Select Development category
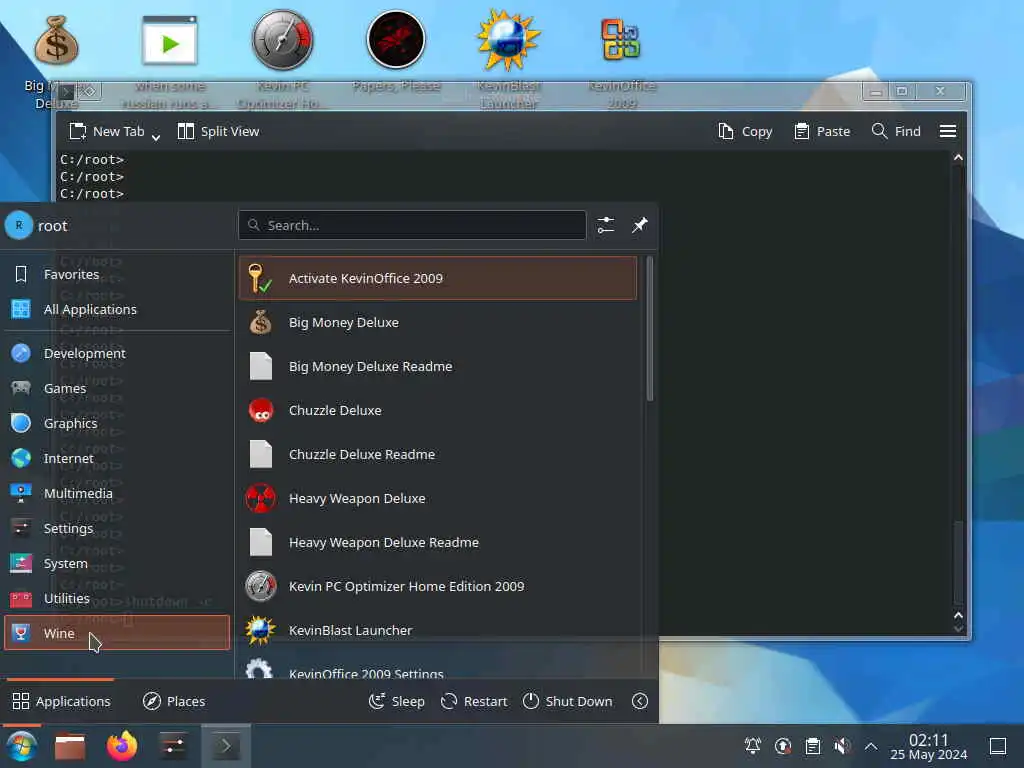The image size is (1024, 768). coord(118,353)
